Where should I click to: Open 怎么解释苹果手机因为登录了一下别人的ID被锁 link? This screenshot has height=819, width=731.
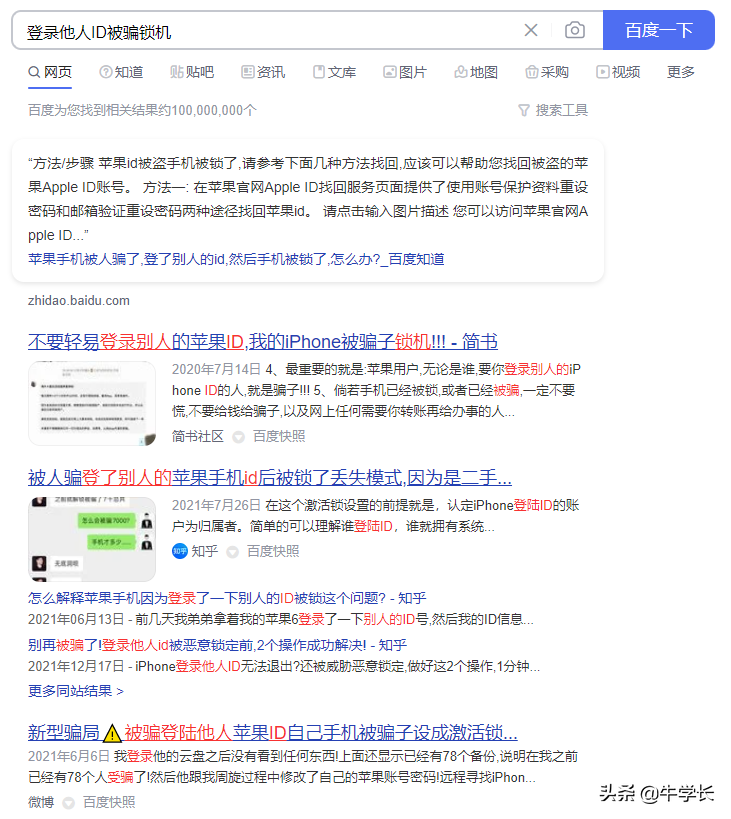[227, 598]
